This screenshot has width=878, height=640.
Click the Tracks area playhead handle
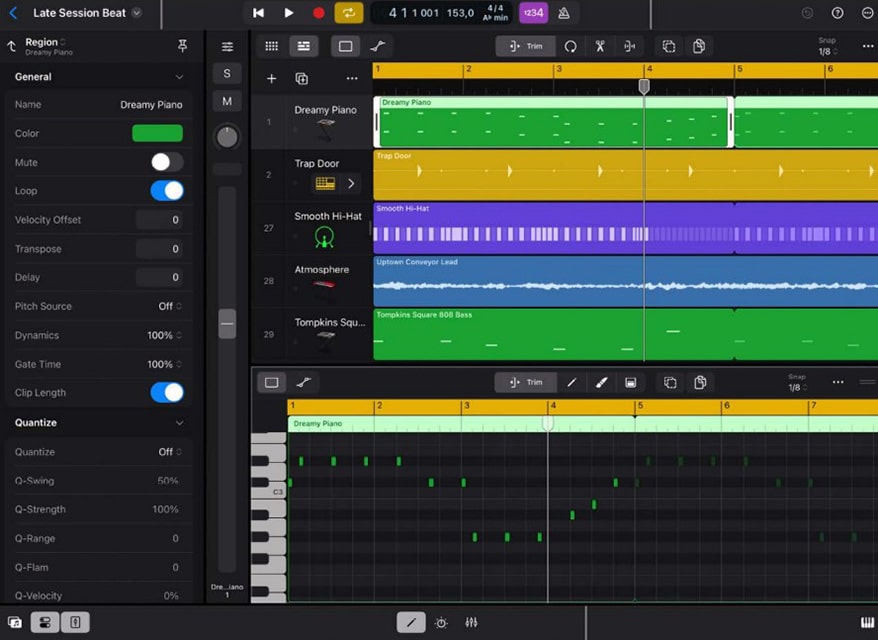pos(644,86)
